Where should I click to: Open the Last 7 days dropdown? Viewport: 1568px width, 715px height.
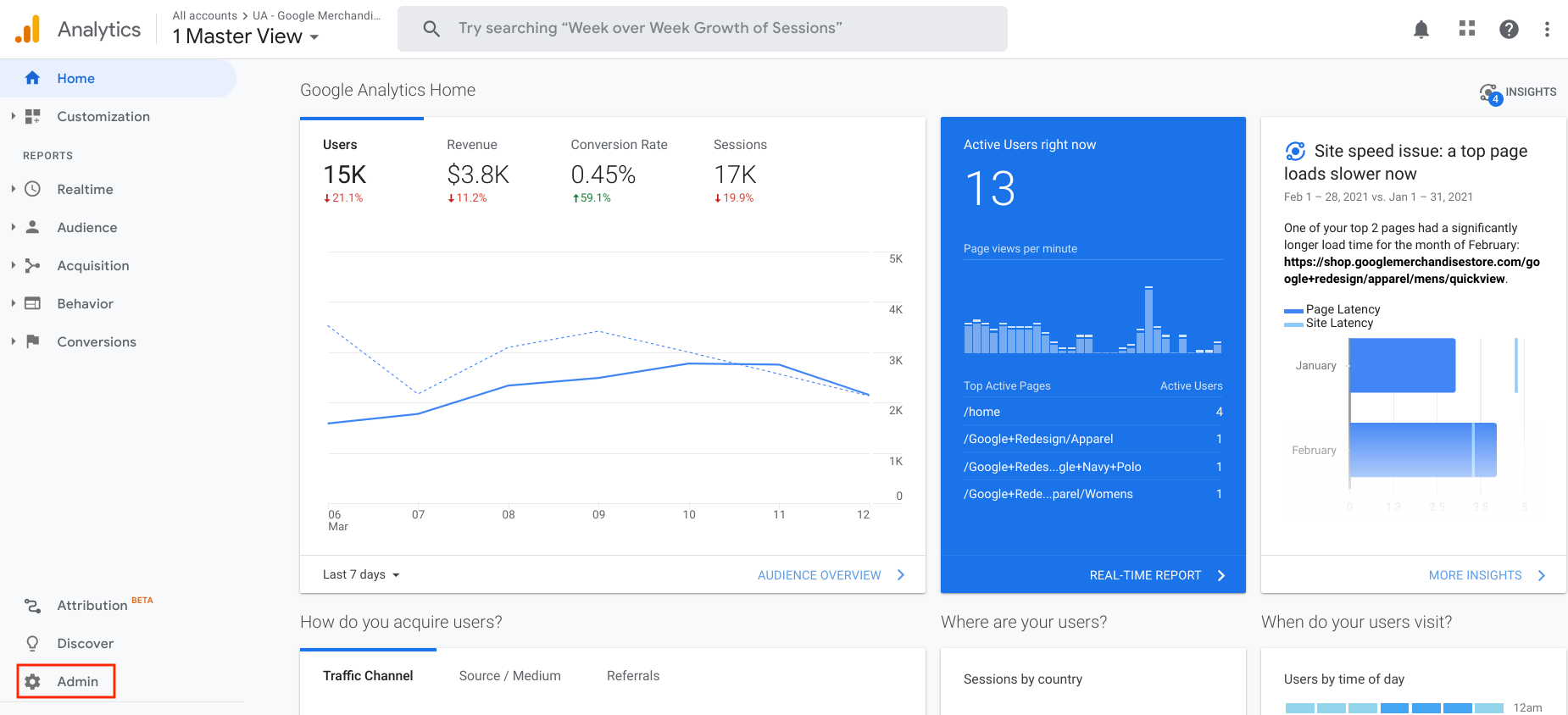pyautogui.click(x=361, y=574)
